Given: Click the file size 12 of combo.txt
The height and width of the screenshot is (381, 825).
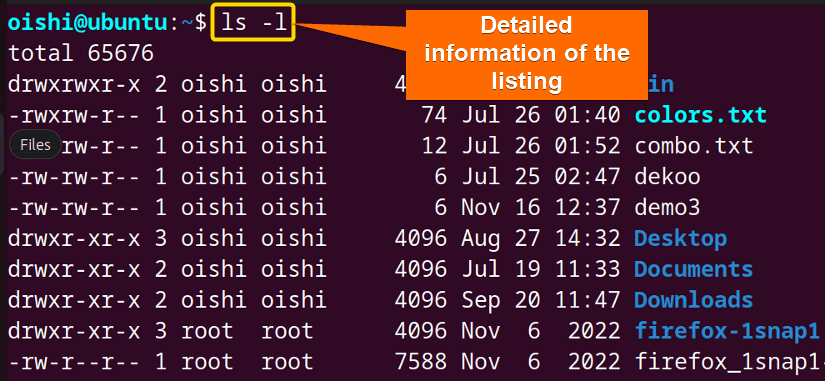Looking at the screenshot, I should tap(434, 146).
